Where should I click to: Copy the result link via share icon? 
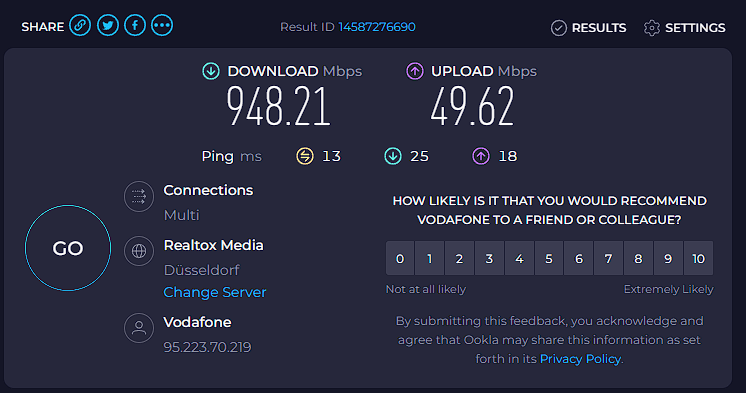tap(80, 25)
